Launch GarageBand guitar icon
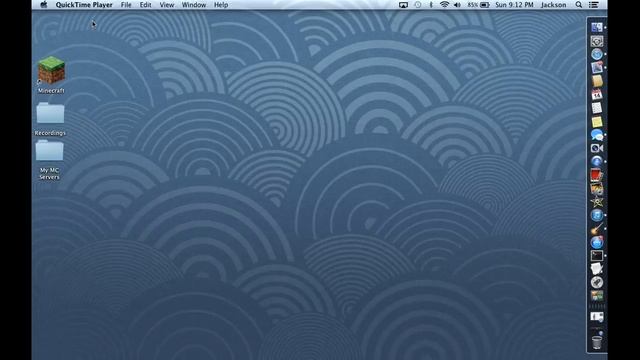The image size is (640, 360). tap(597, 229)
